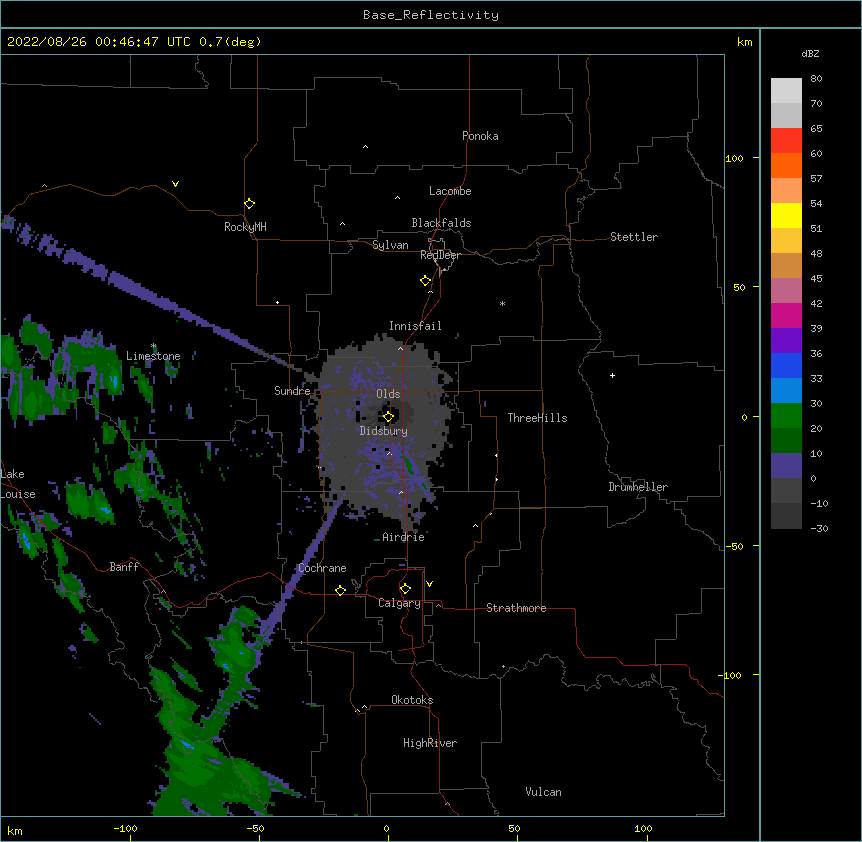Click the yellow diamond marker above RockyMH
The height and width of the screenshot is (842, 862).
249,204
